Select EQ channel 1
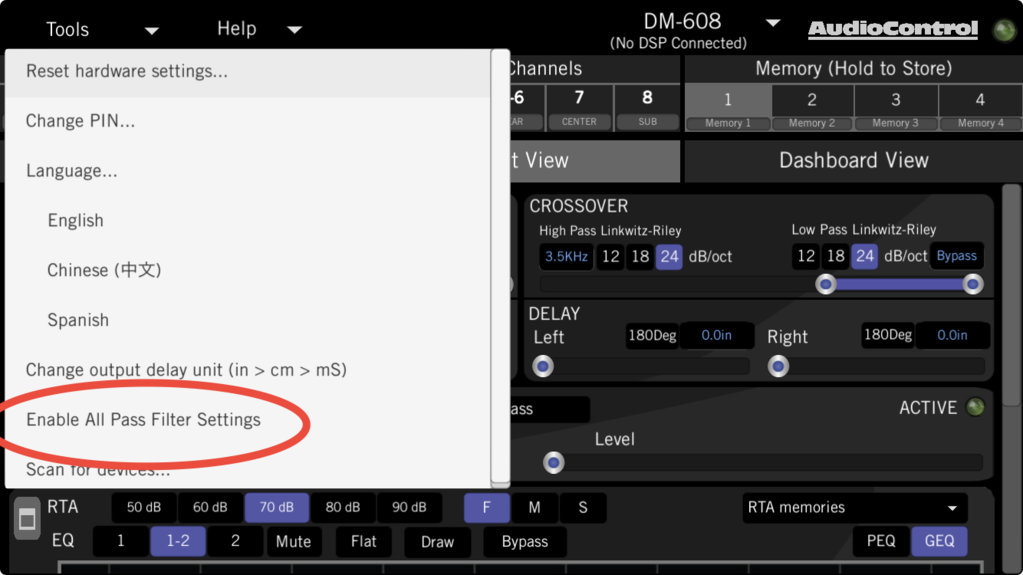This screenshot has width=1023, height=575. click(121, 541)
